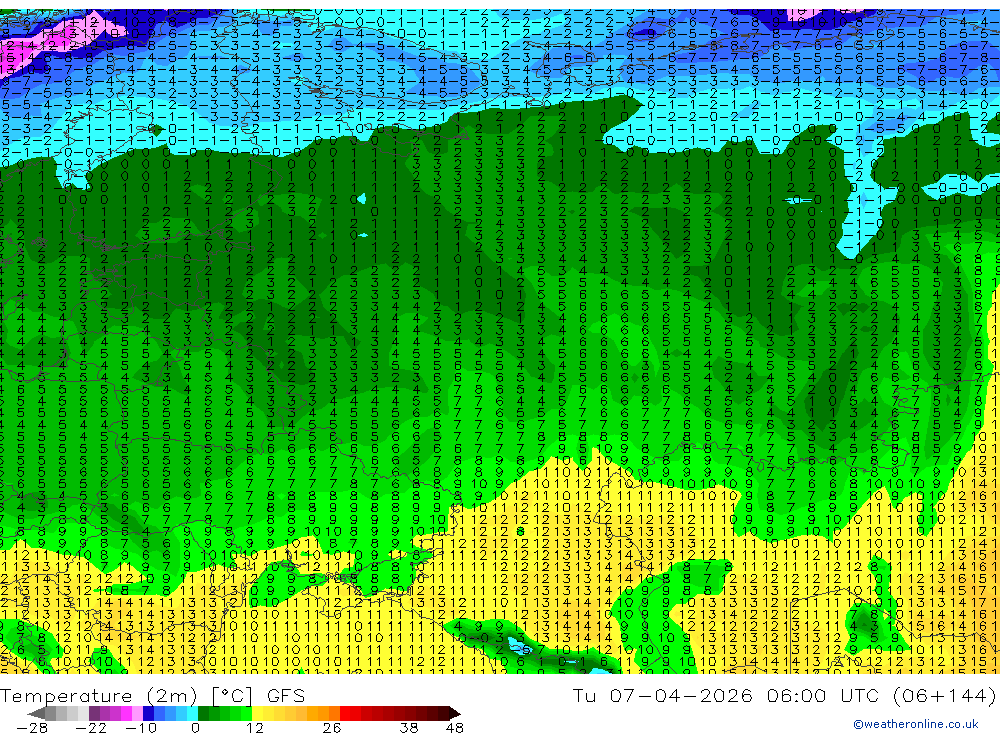Screen dimensions: 1000x733
Task: Click the -10 legend label
Action: click(x=140, y=728)
